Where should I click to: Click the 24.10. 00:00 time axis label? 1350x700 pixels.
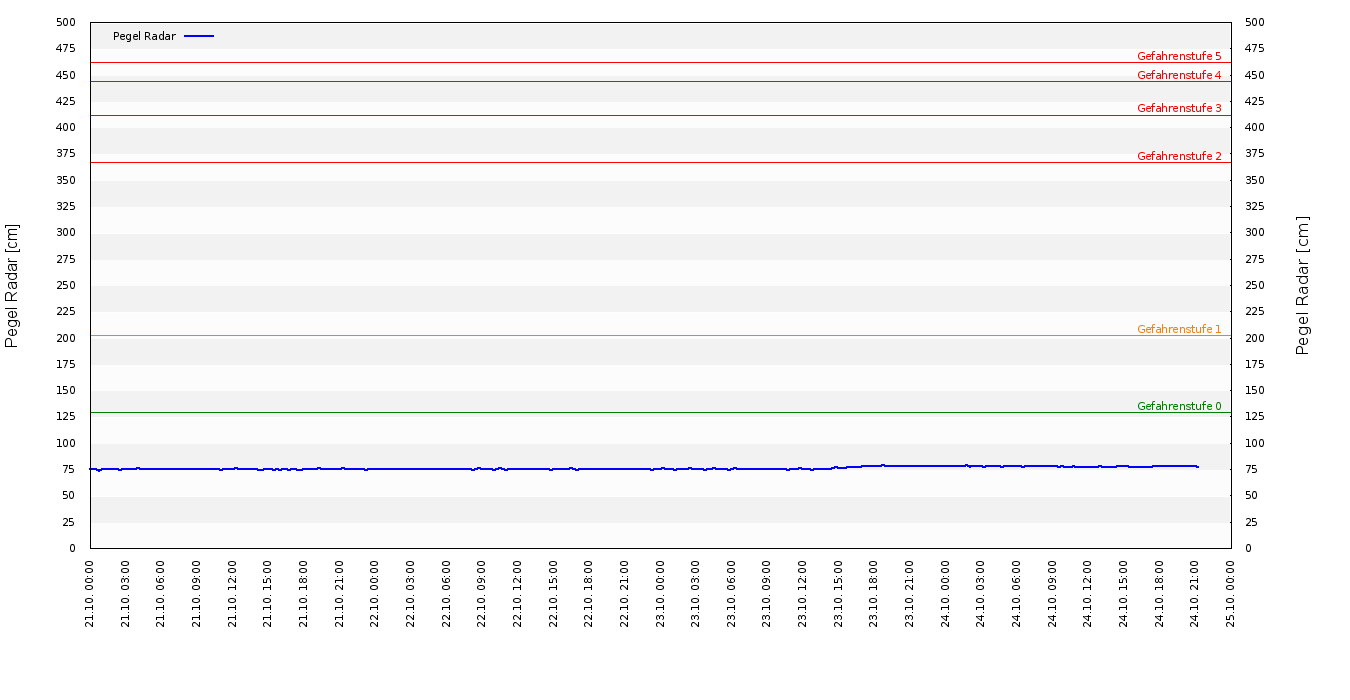pyautogui.click(x=945, y=594)
